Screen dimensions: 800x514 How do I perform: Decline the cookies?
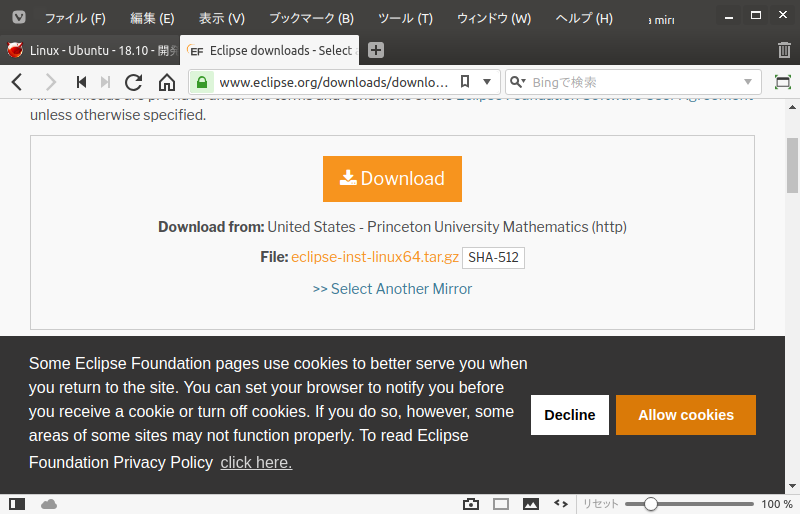[569, 415]
